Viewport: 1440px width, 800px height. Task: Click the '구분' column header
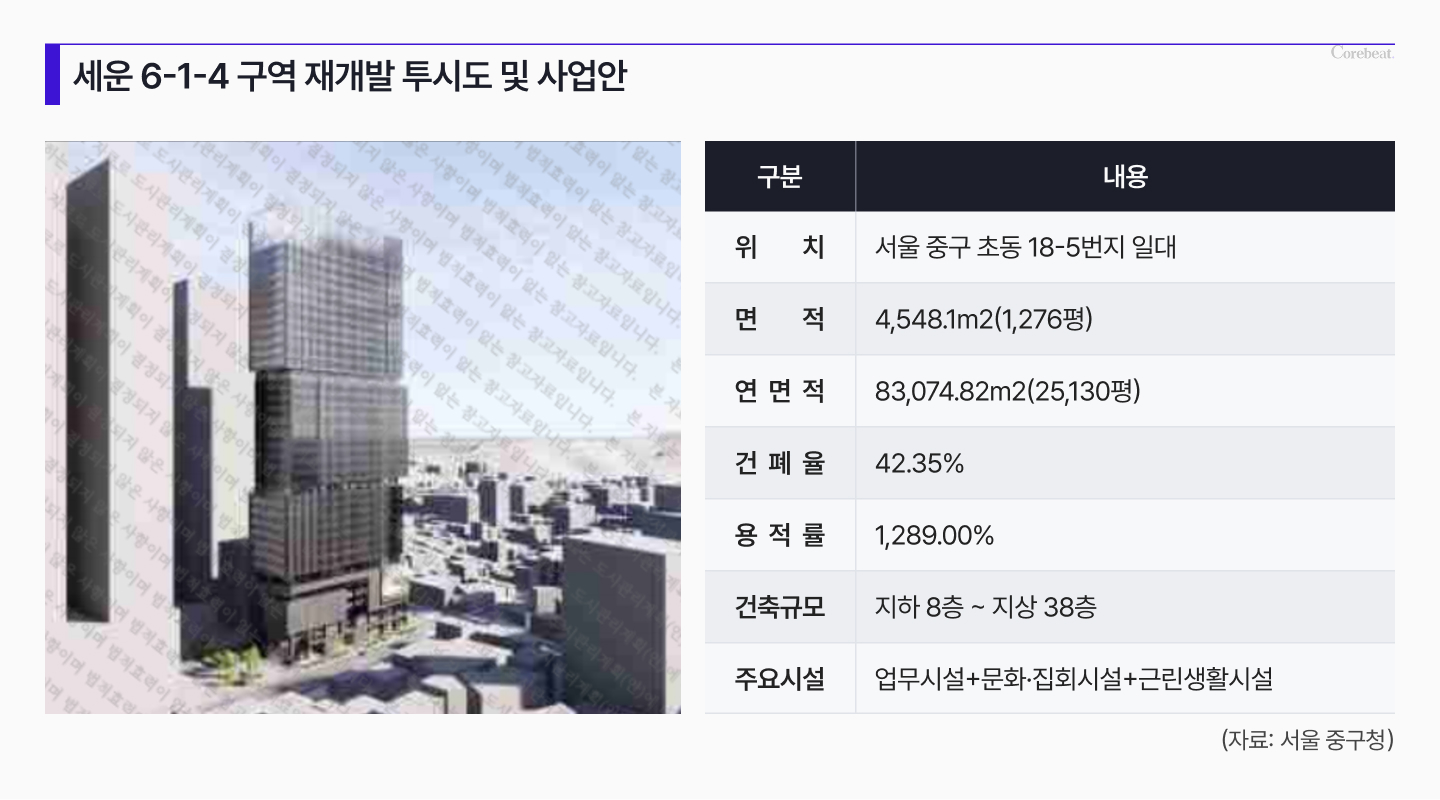pos(779,177)
